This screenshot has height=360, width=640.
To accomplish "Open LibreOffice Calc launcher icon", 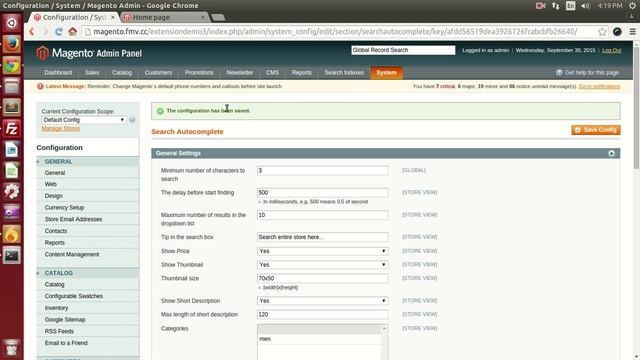I will [x=11, y=171].
